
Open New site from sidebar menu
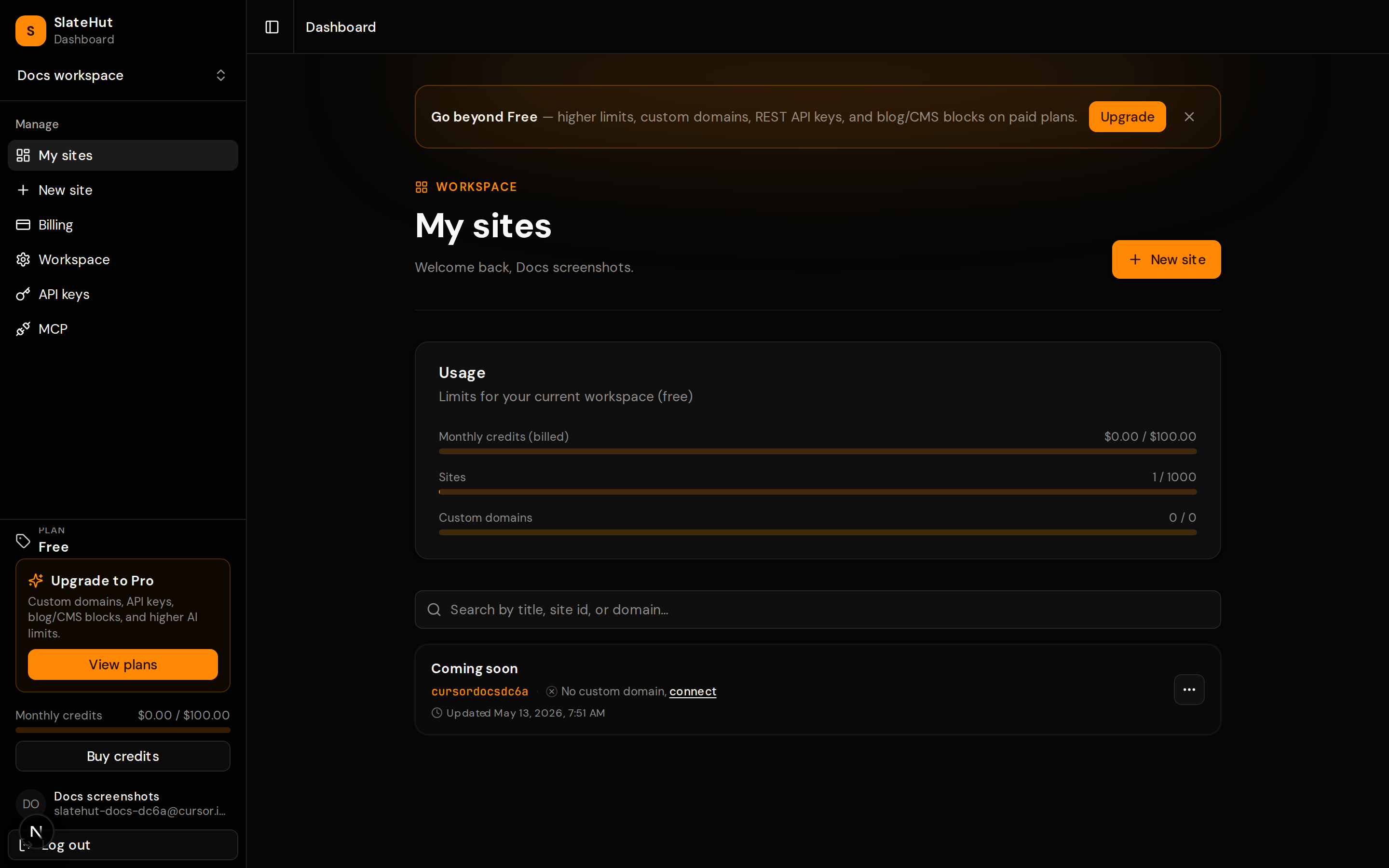(x=123, y=190)
